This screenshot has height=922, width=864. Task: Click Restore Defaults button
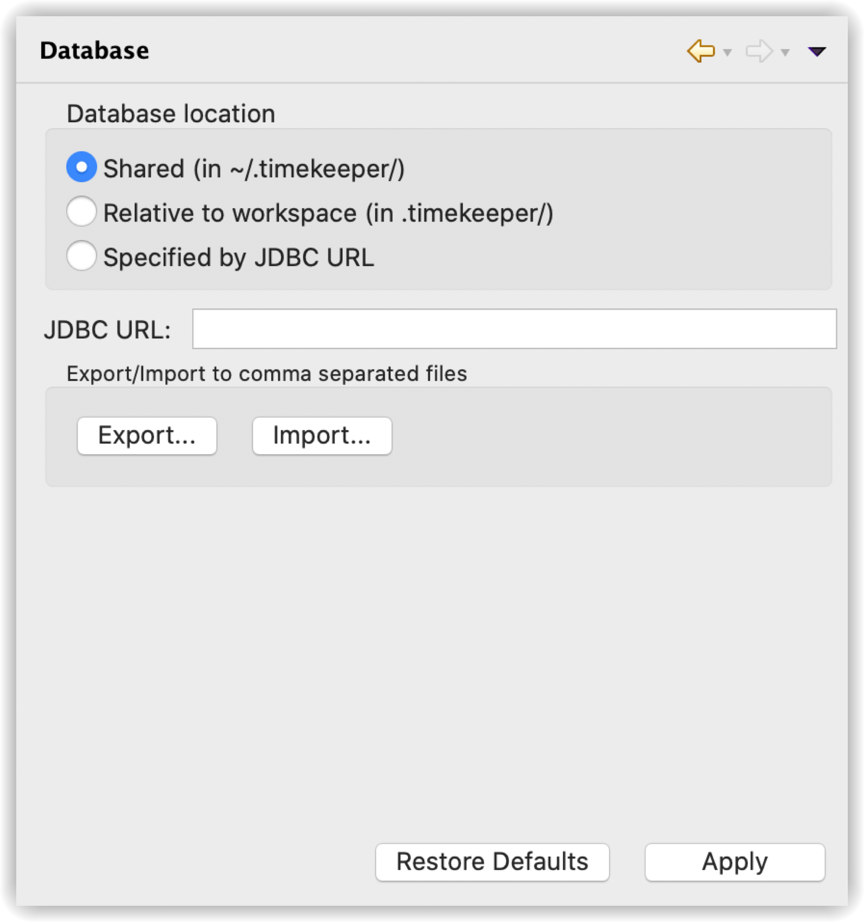click(492, 862)
